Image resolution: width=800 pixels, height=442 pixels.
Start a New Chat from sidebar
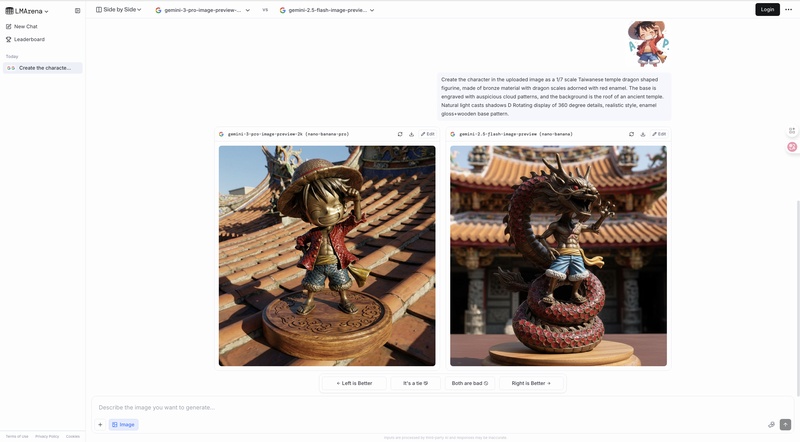(26, 26)
